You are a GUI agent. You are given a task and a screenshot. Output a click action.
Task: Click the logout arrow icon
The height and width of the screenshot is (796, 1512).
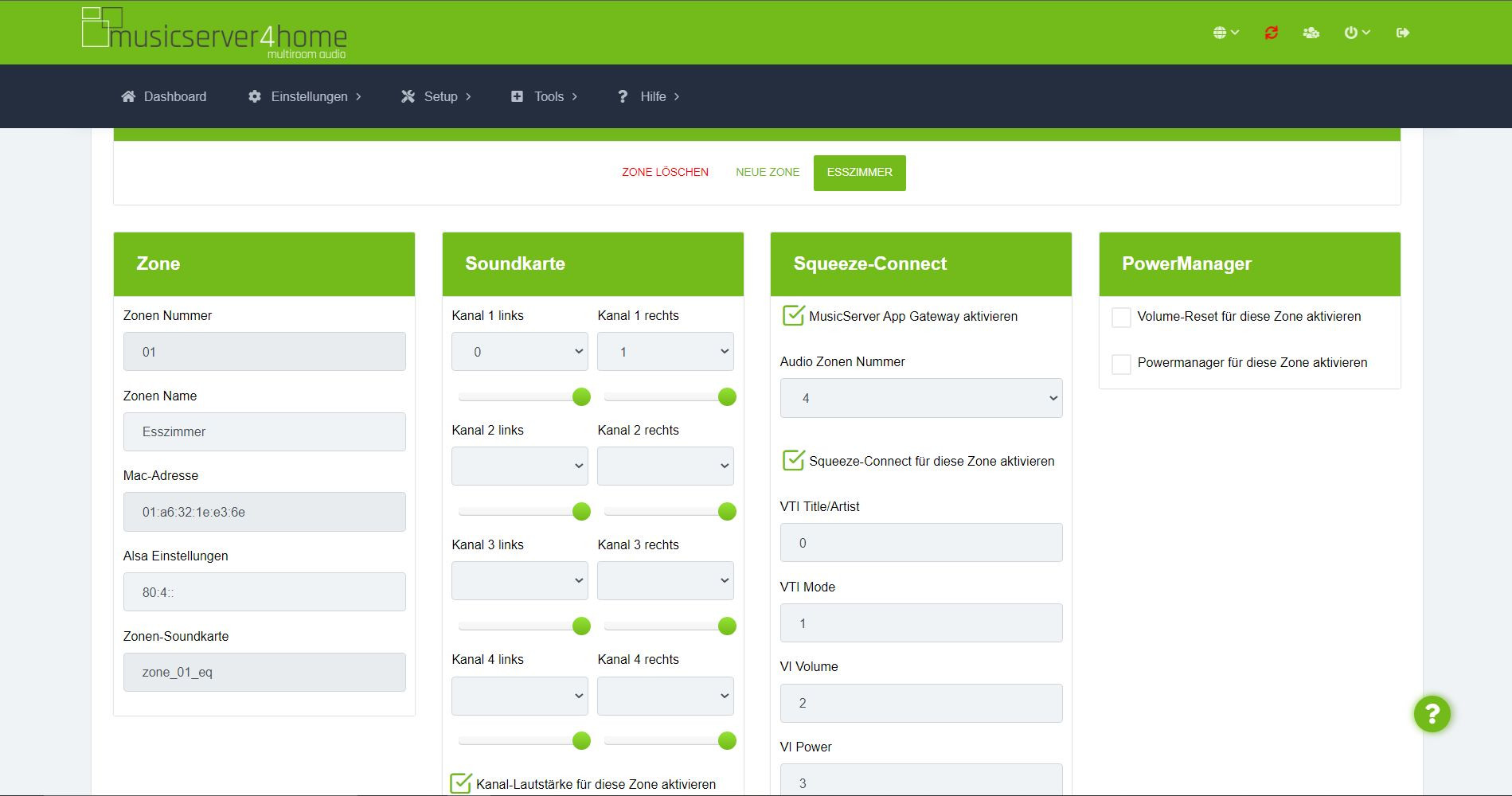(1403, 33)
